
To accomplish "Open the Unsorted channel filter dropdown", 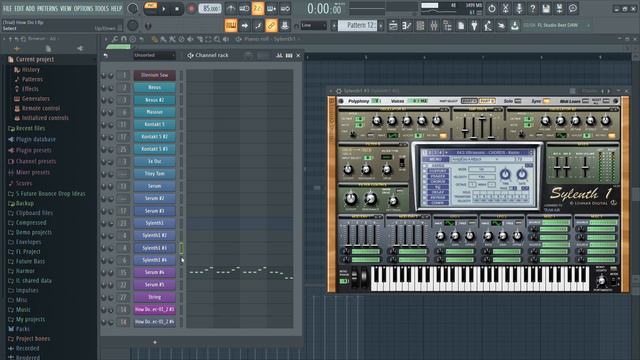I will pyautogui.click(x=154, y=55).
